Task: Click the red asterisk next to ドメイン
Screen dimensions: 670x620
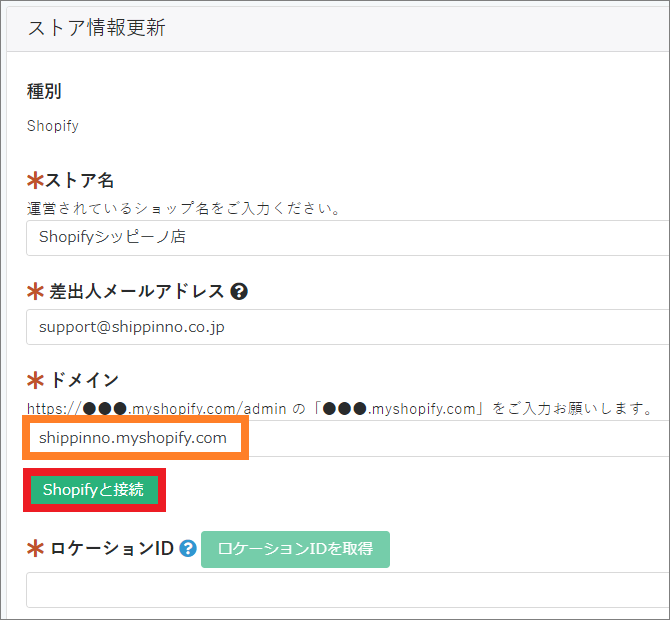Action: [x=35, y=380]
